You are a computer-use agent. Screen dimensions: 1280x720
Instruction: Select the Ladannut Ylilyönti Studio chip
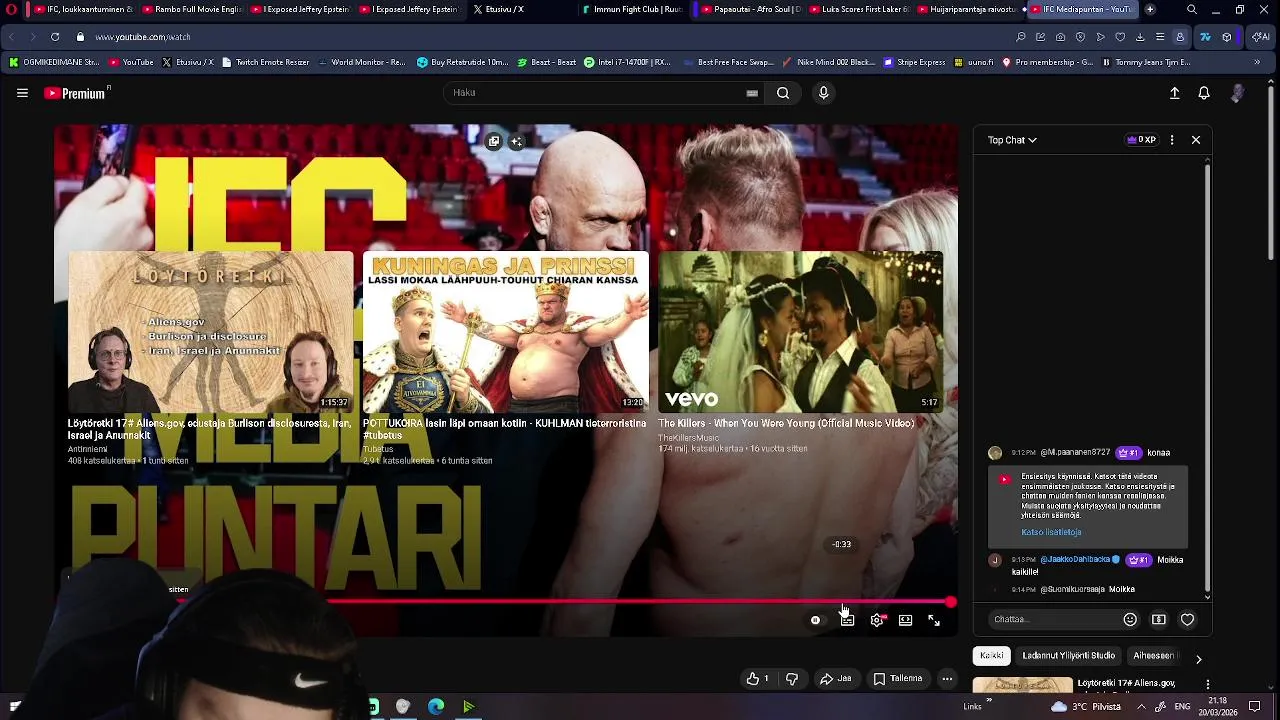(x=1068, y=656)
